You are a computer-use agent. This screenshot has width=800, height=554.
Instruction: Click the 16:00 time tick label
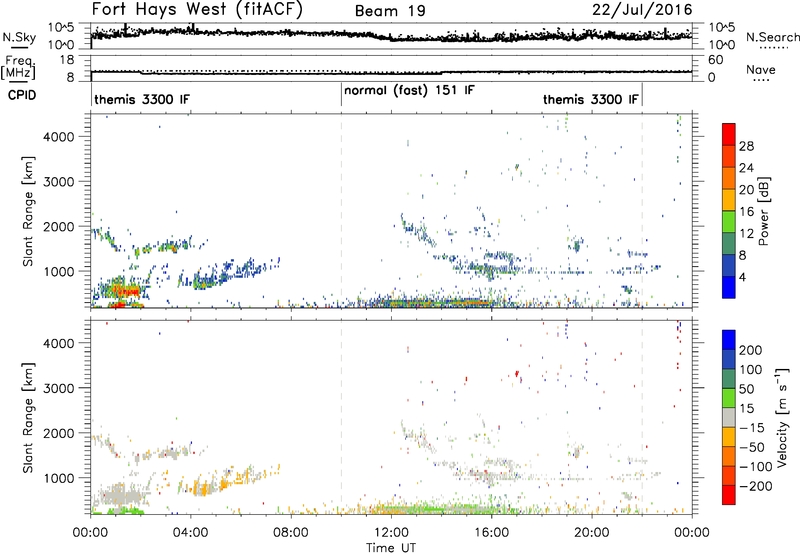click(x=491, y=533)
